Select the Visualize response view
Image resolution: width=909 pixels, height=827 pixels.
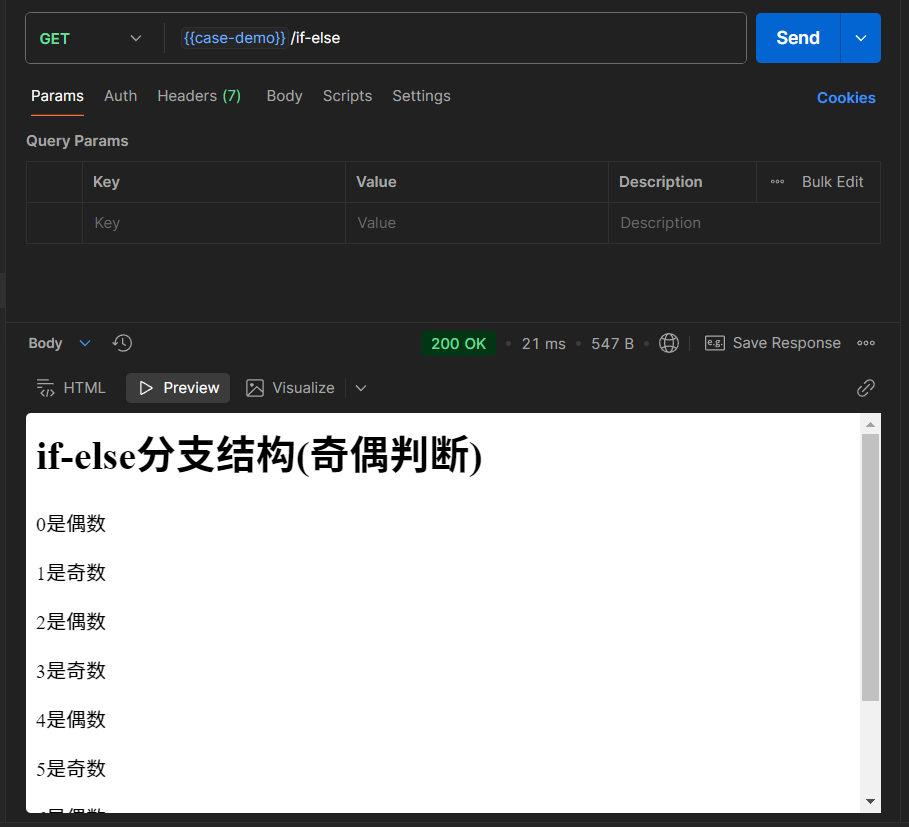tap(291, 388)
